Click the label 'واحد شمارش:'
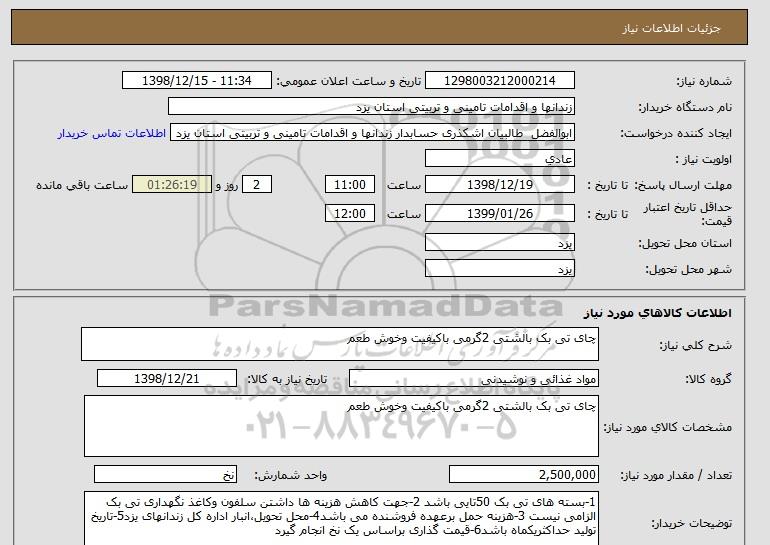 290,475
